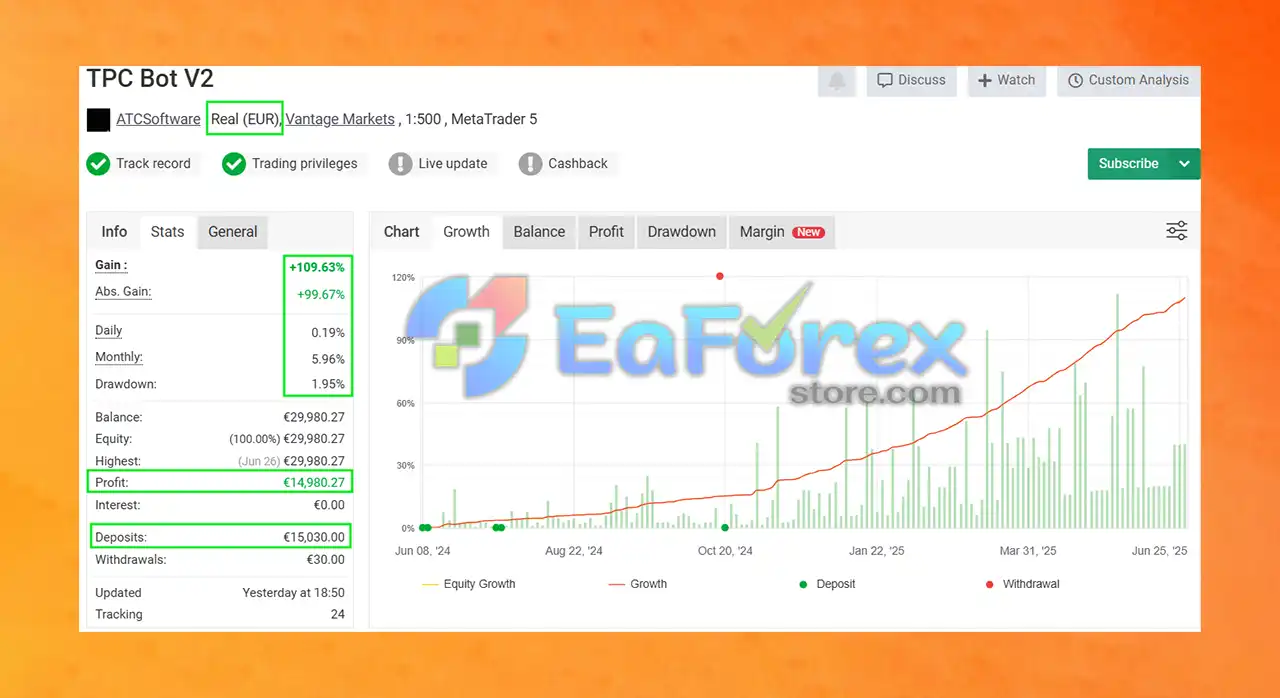Open the Balance chart tab
Image resolution: width=1280 pixels, height=698 pixels.
[x=539, y=232]
